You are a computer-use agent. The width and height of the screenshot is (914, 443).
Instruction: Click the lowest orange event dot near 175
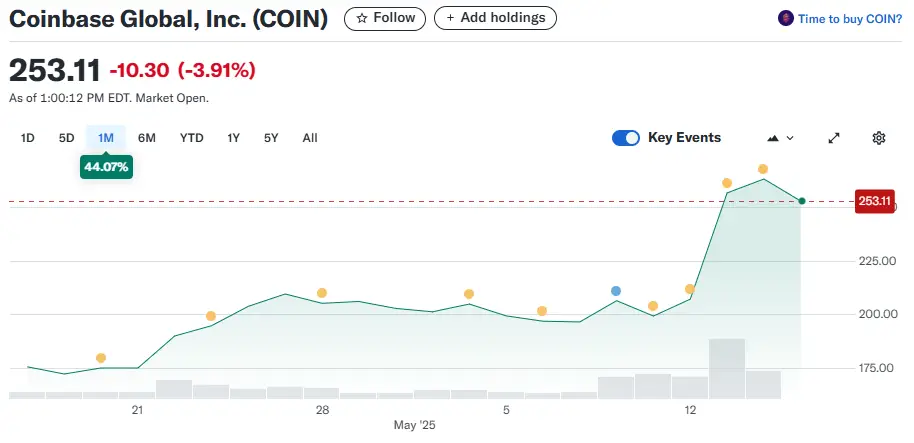101,358
